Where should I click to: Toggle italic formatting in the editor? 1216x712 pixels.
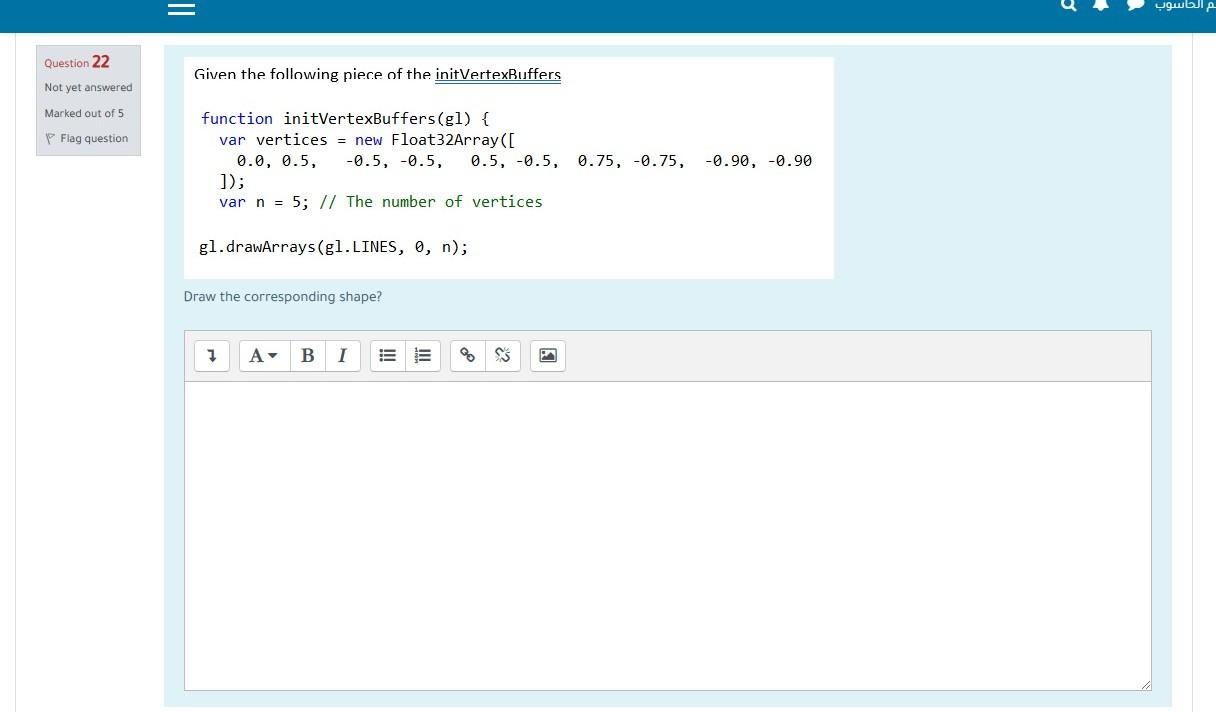pos(342,355)
